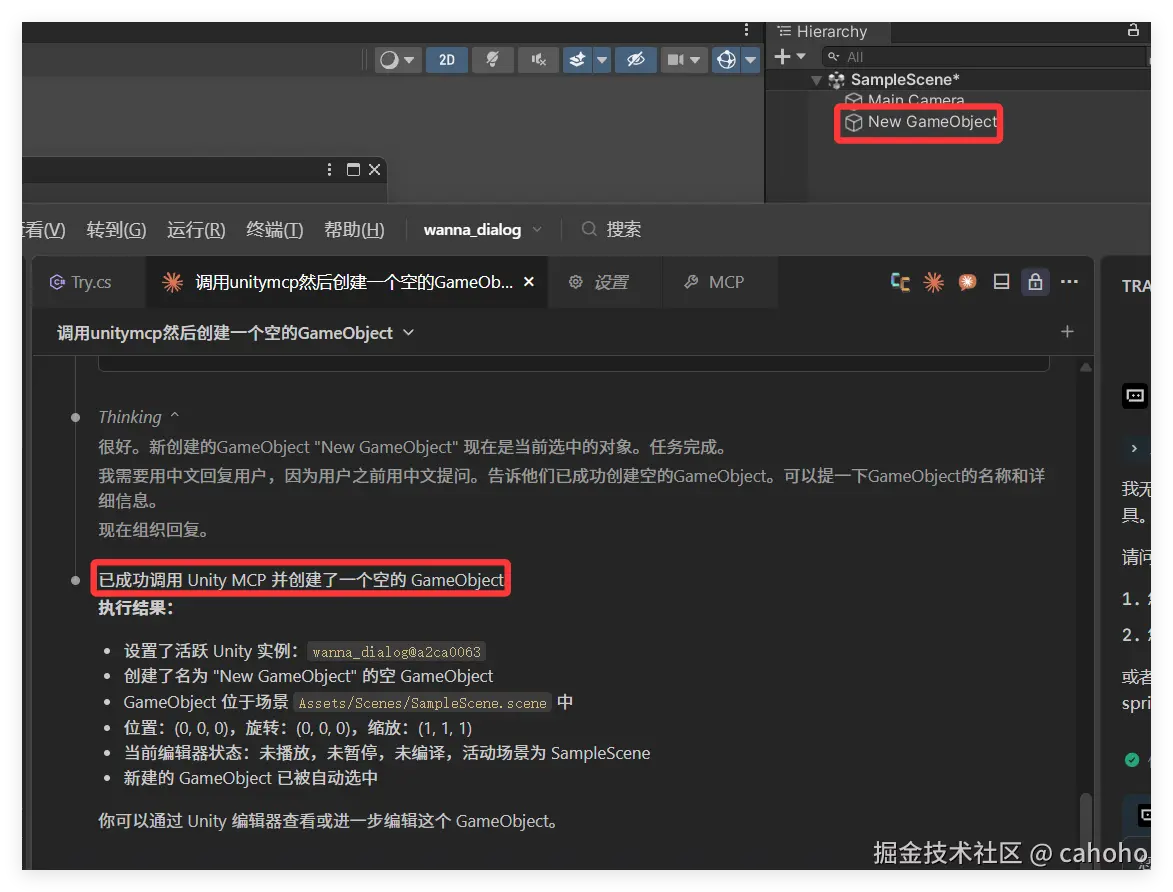Click the Claude Code Cc icon
The width and height of the screenshot is (1173, 892).
pos(898,282)
